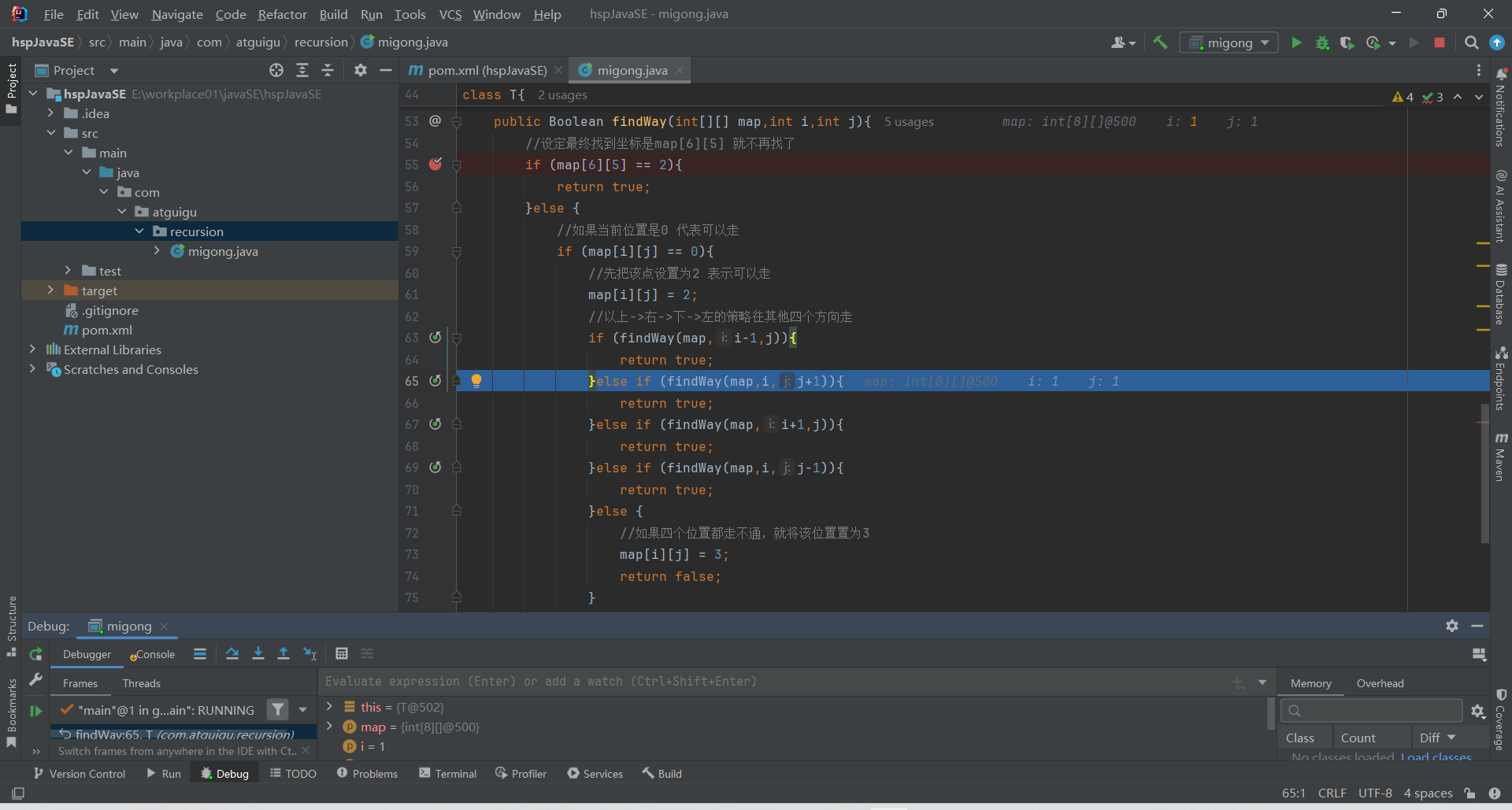Click the Step Into debugger icon
The height and width of the screenshot is (810, 1512).
coord(258,653)
